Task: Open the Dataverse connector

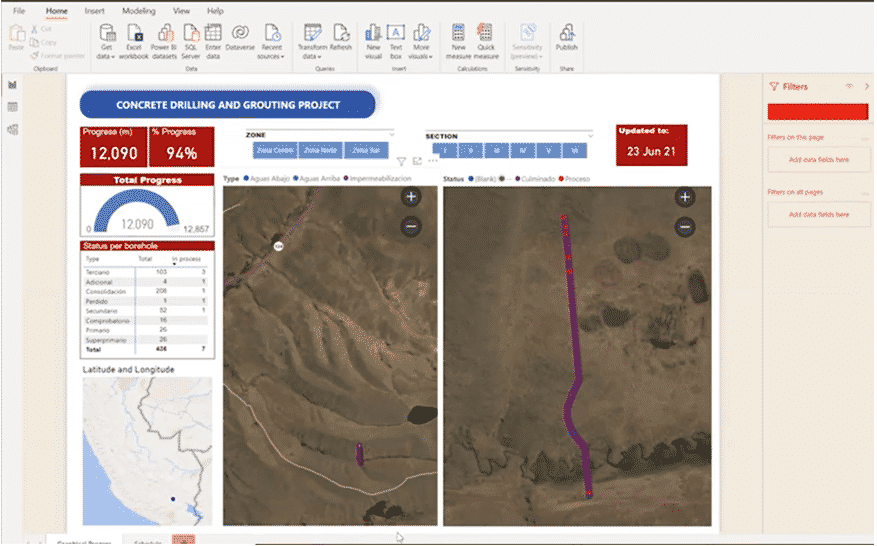Action: click(x=240, y=38)
